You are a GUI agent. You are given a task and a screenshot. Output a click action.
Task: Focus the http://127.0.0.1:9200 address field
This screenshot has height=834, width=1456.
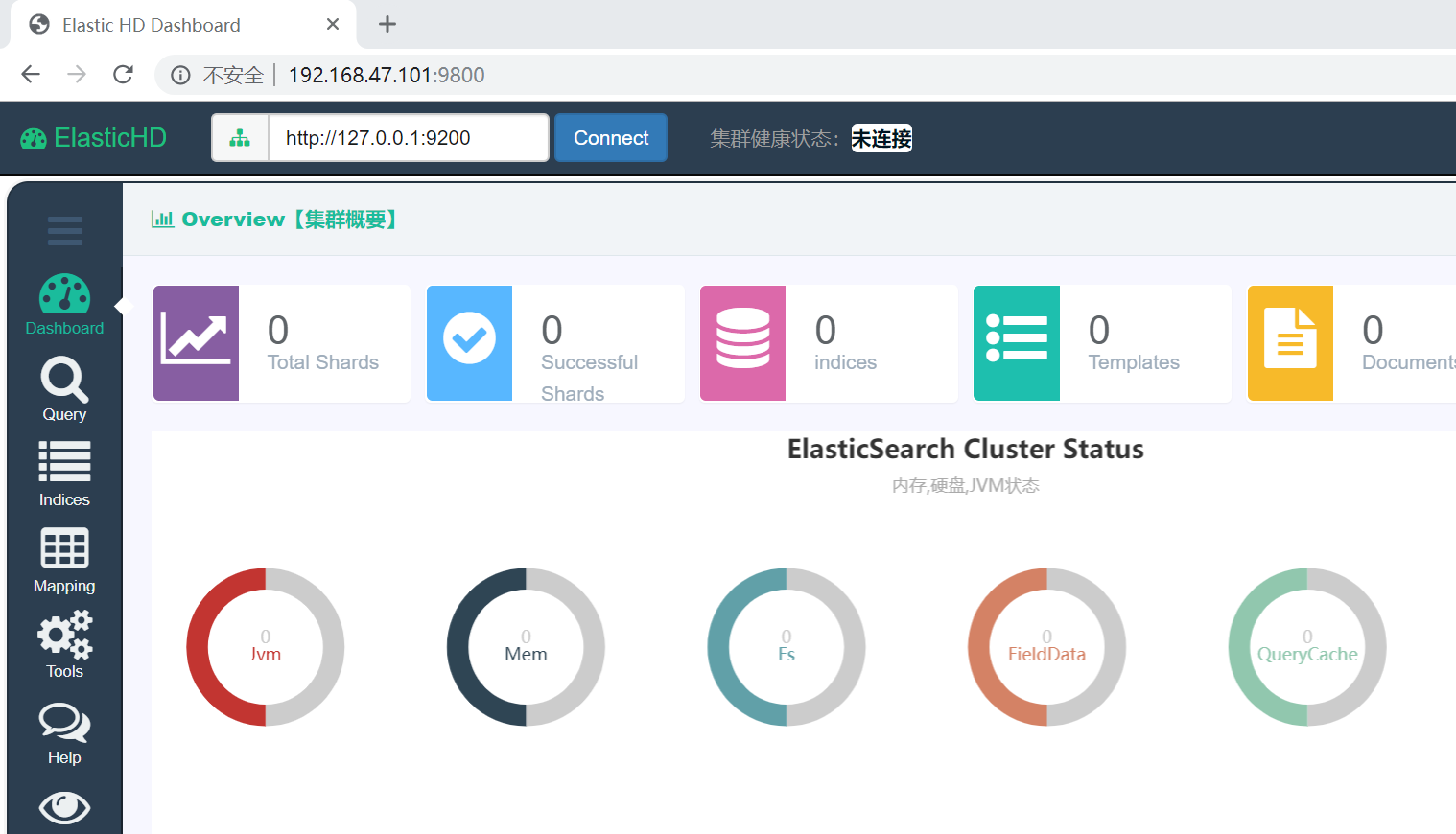tap(409, 138)
